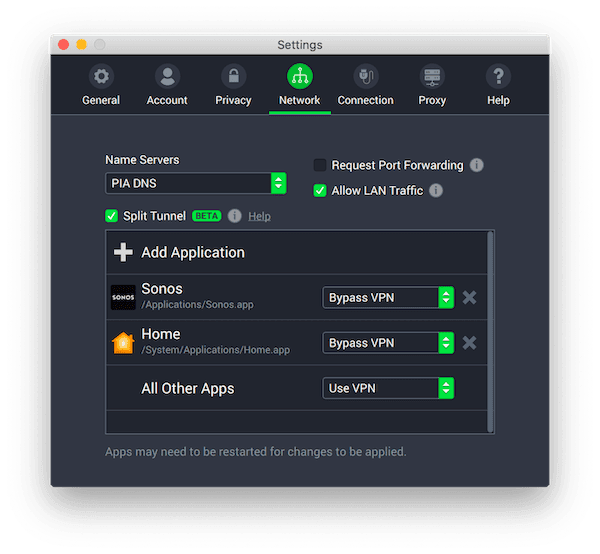Open the Sonos Bypass VPN dropdown
The height and width of the screenshot is (554, 600).
(x=388, y=297)
